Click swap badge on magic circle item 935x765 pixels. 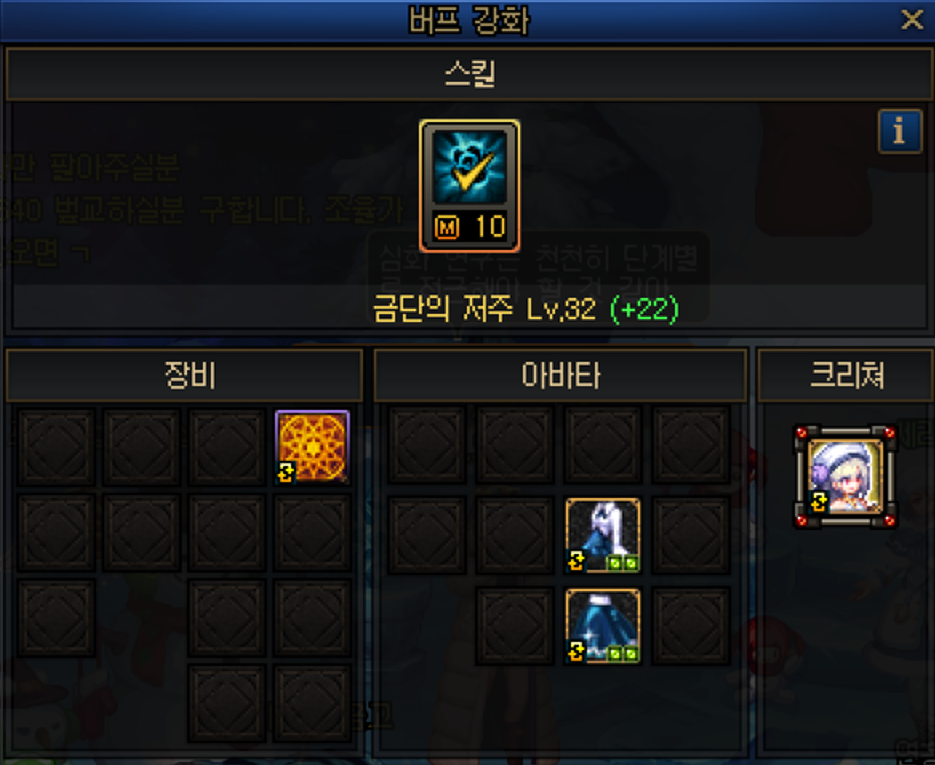tap(286, 473)
